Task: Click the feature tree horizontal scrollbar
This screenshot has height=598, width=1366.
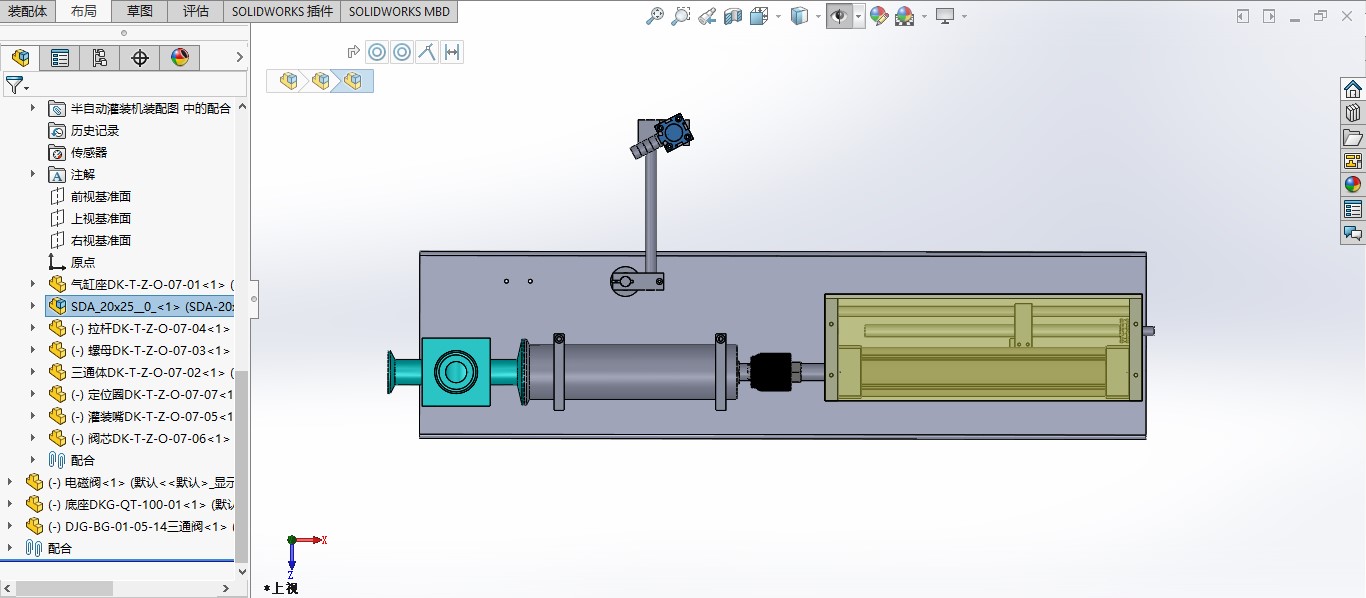Action: 64,589
